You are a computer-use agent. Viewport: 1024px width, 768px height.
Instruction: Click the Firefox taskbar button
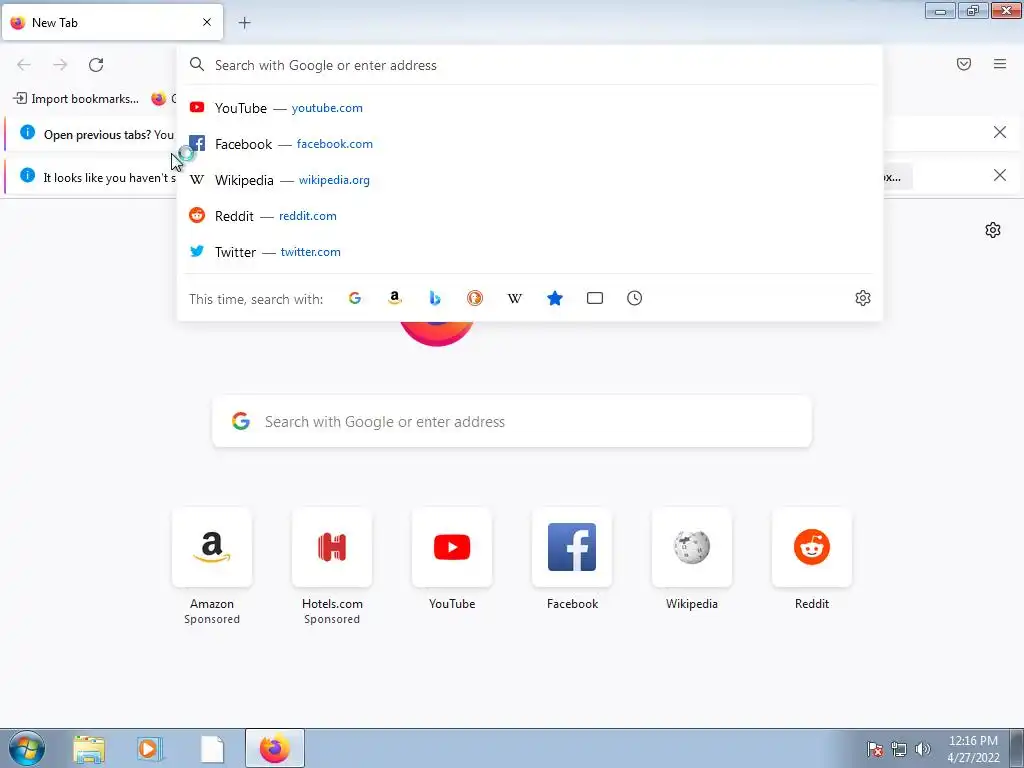(274, 748)
